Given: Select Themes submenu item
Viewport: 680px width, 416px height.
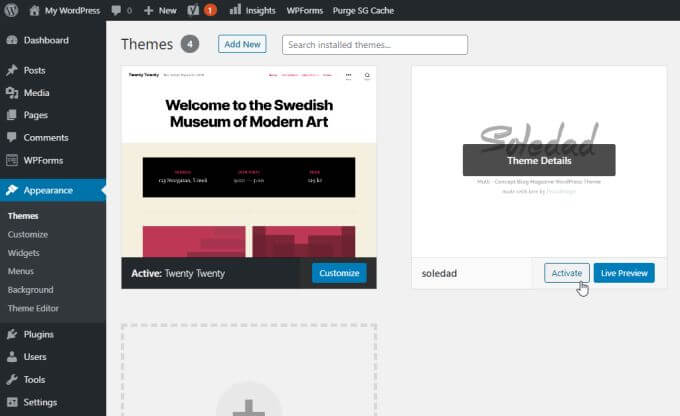Looking at the screenshot, I should coord(23,216).
